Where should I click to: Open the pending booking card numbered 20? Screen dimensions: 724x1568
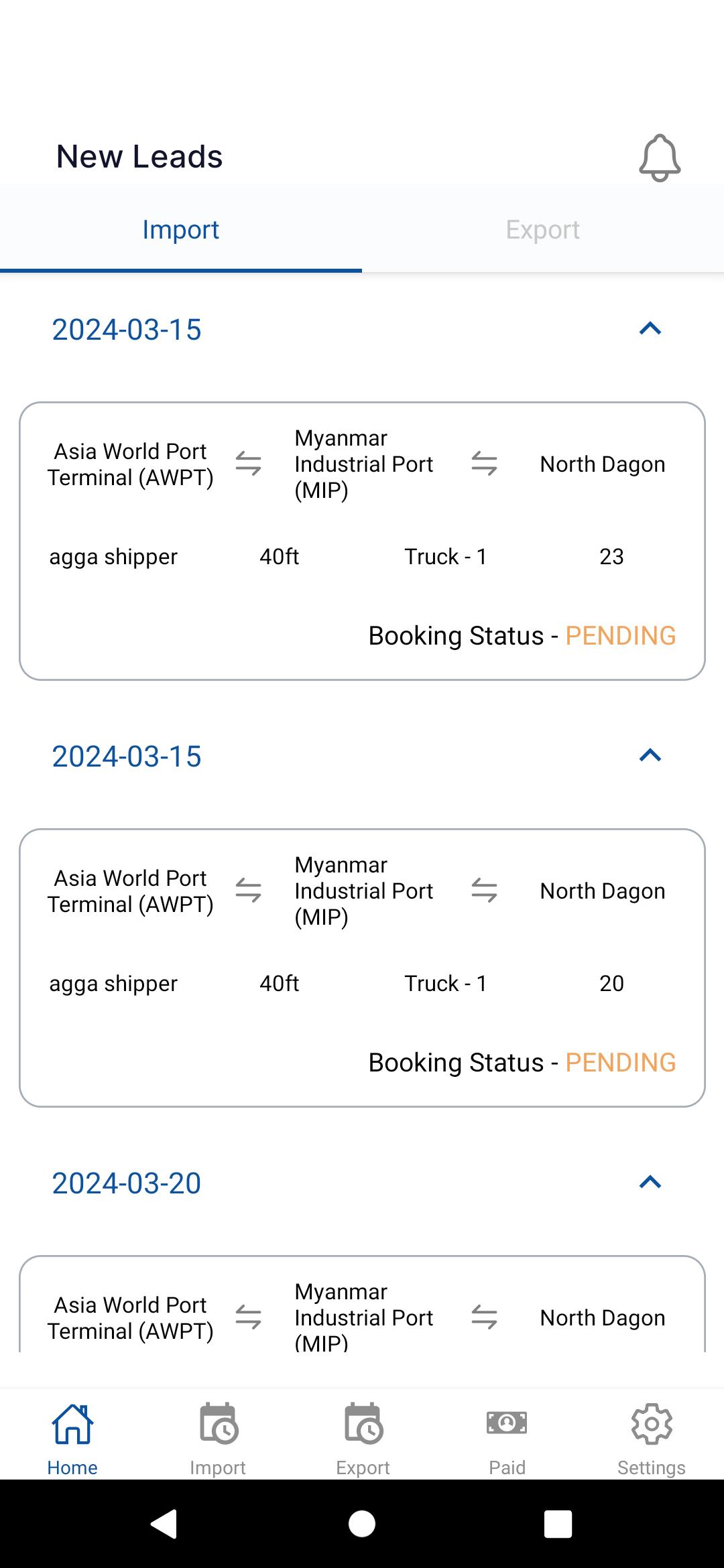click(x=362, y=968)
